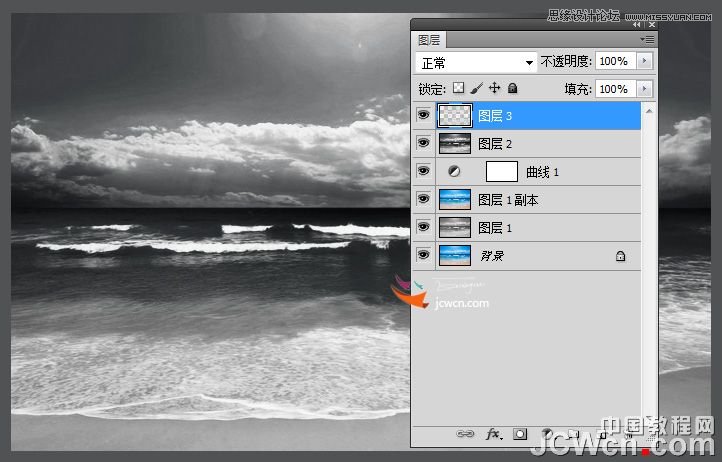Click the lock image pixels brush icon
Image resolution: width=722 pixels, height=462 pixels.
pos(477,89)
